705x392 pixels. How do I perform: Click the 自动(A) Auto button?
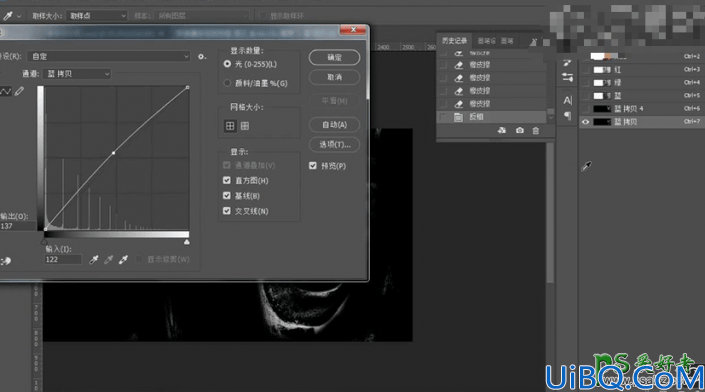(x=334, y=125)
